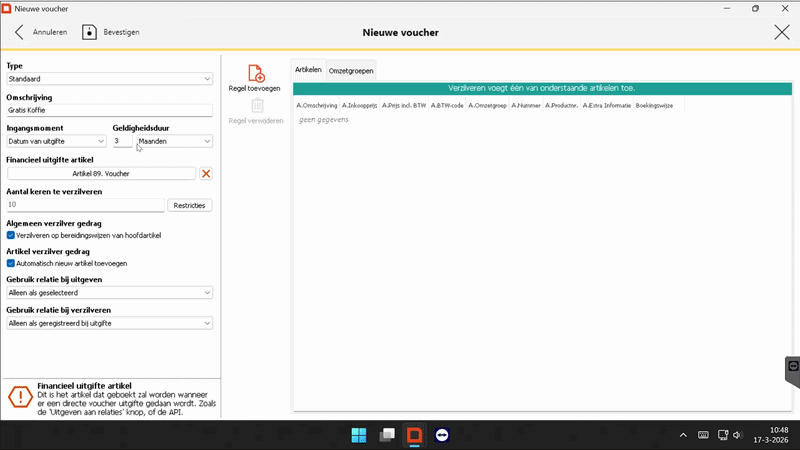Viewport: 800px width, 450px height.
Task: Toggle Verzilveren op bereidingswijzen van hoofdartikel
Action: pyautogui.click(x=11, y=235)
